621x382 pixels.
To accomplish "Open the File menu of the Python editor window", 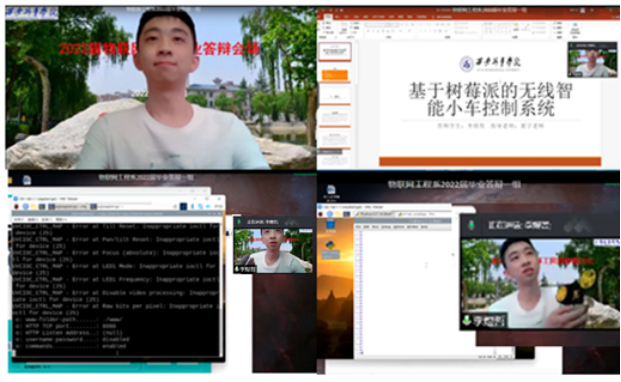I will [x=358, y=227].
